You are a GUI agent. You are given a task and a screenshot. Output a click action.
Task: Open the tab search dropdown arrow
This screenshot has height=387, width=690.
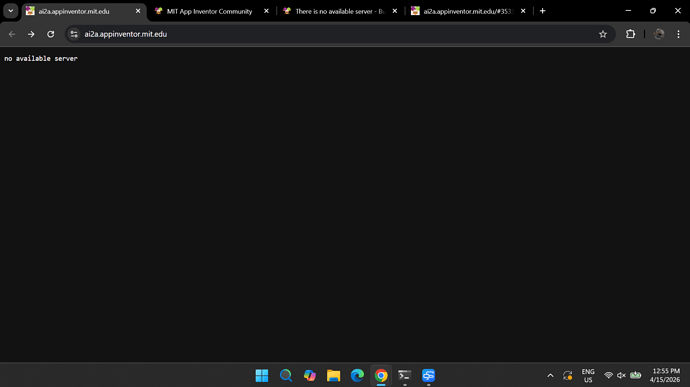[x=11, y=11]
